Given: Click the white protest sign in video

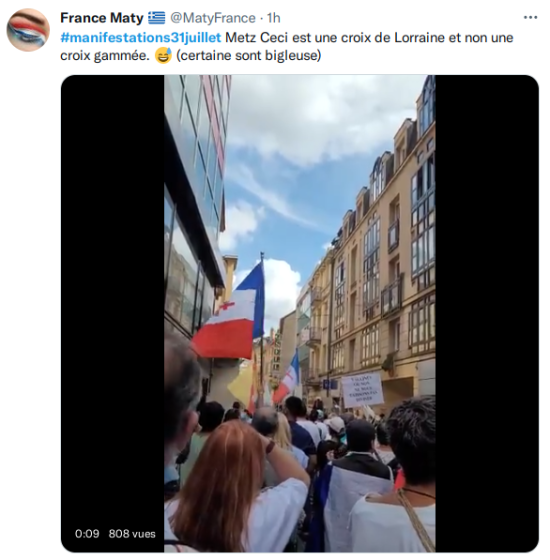Looking at the screenshot, I should click(362, 390).
